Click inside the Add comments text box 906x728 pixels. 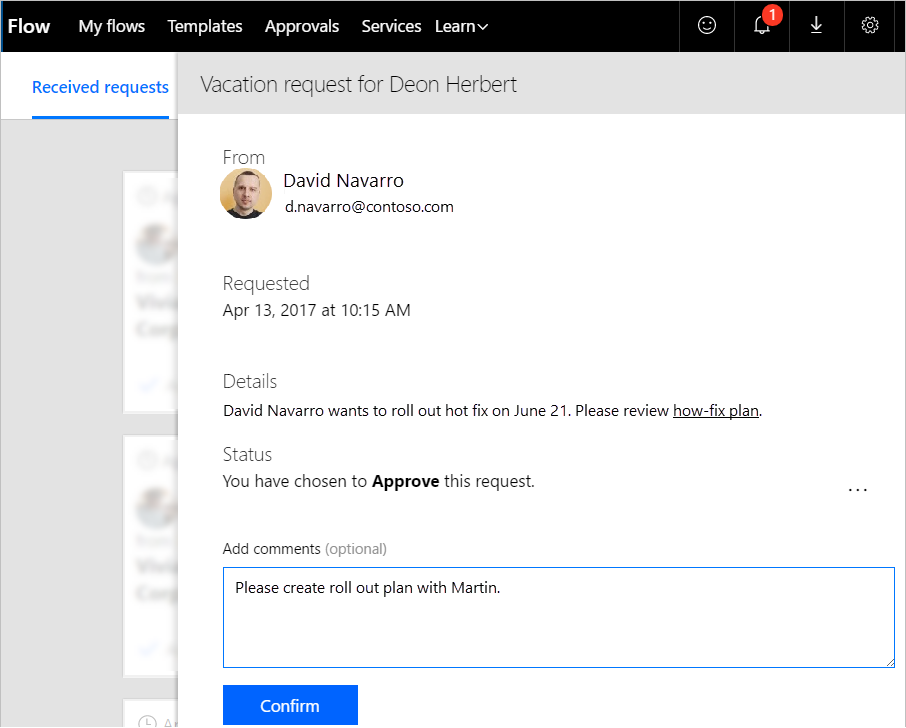click(x=558, y=615)
